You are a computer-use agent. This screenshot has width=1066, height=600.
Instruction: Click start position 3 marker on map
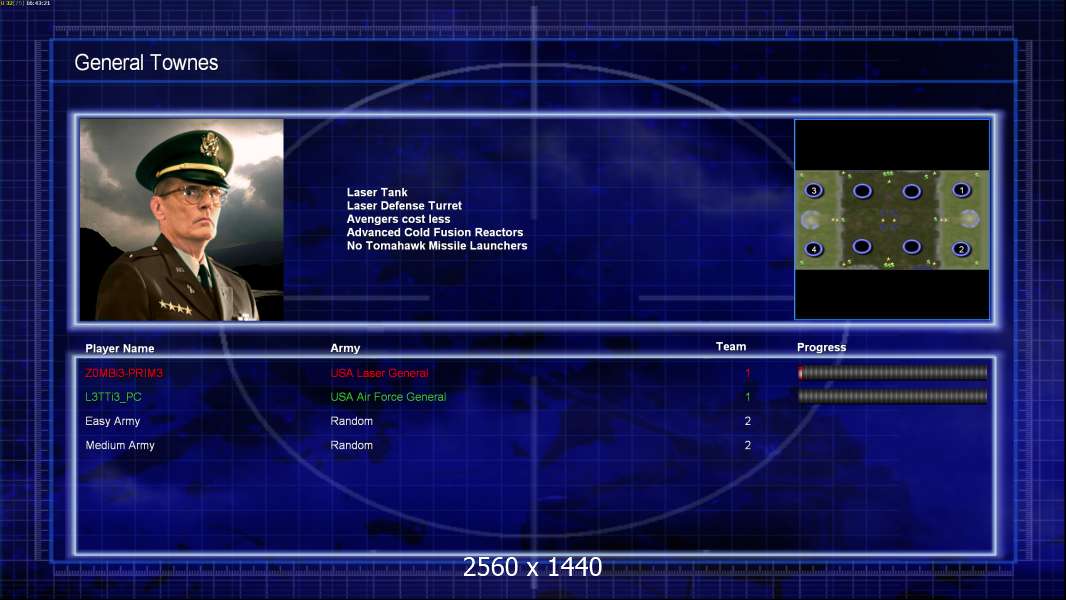click(814, 190)
